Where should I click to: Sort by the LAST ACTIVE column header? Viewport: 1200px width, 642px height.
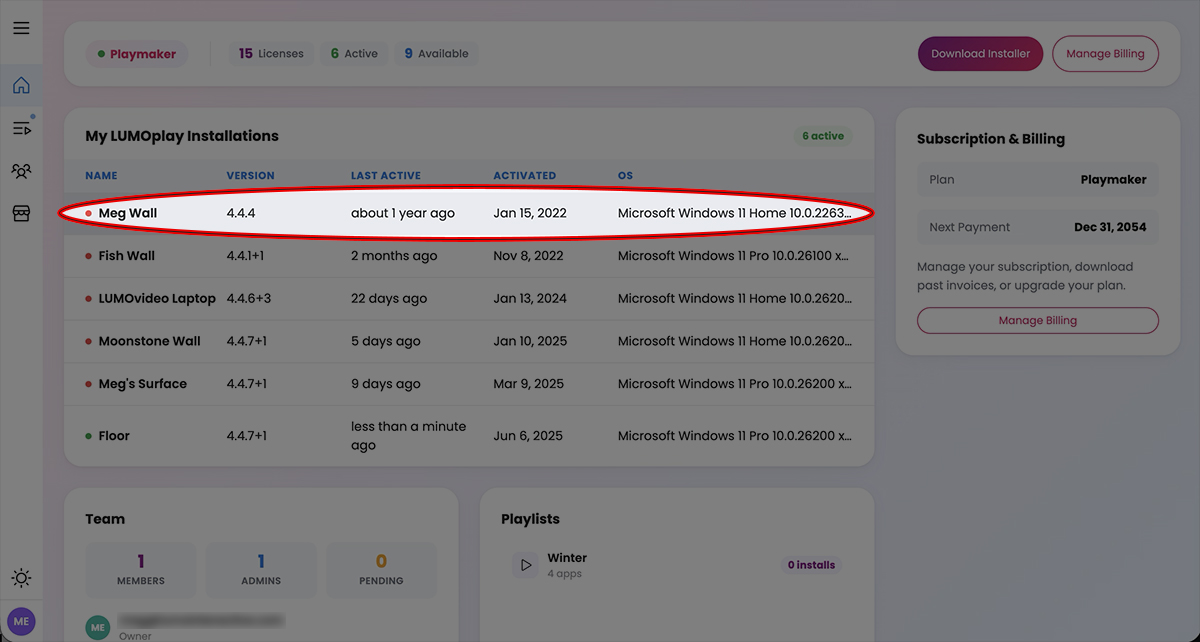[x=385, y=175]
